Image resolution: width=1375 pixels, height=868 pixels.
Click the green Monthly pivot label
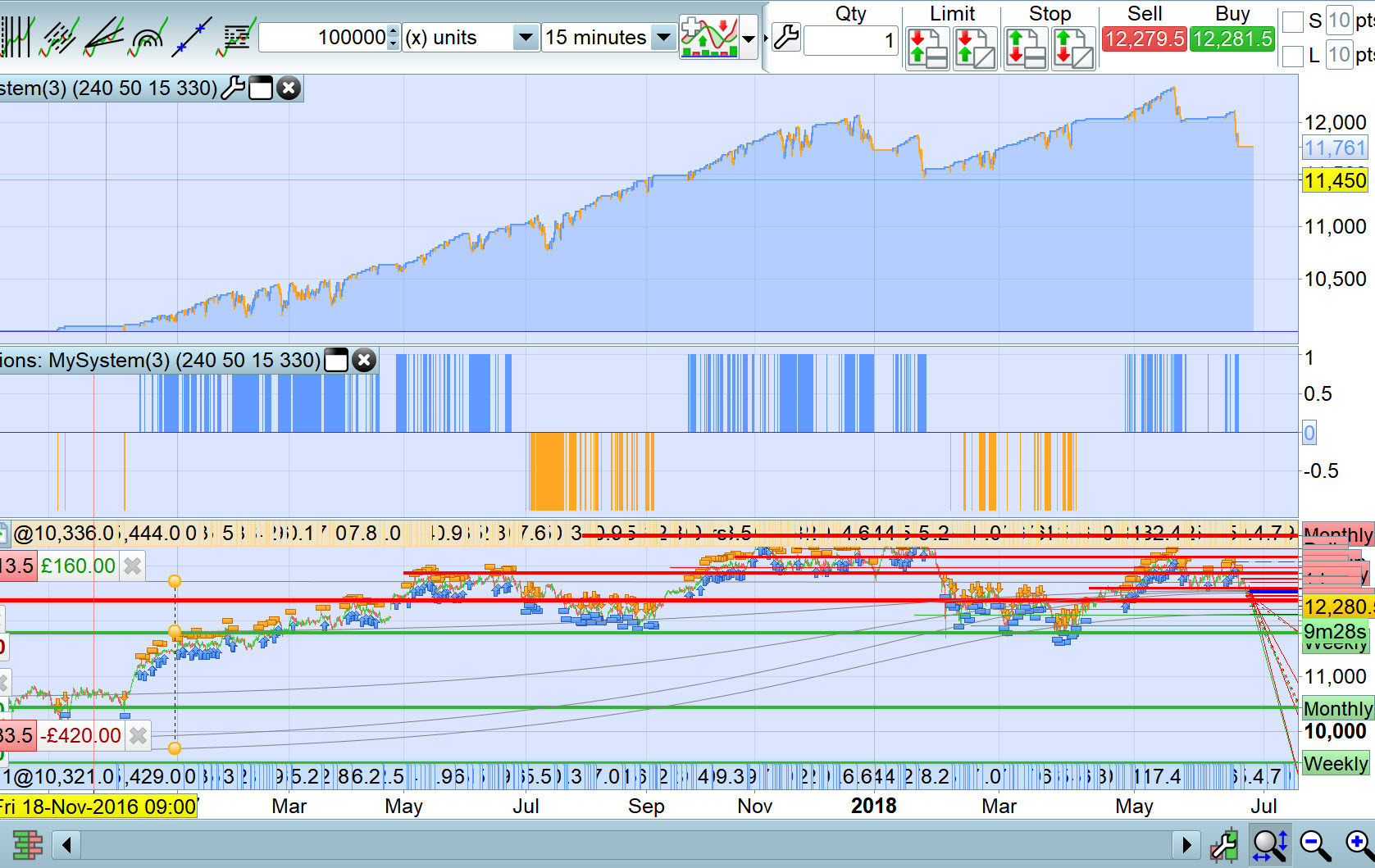[x=1338, y=708]
